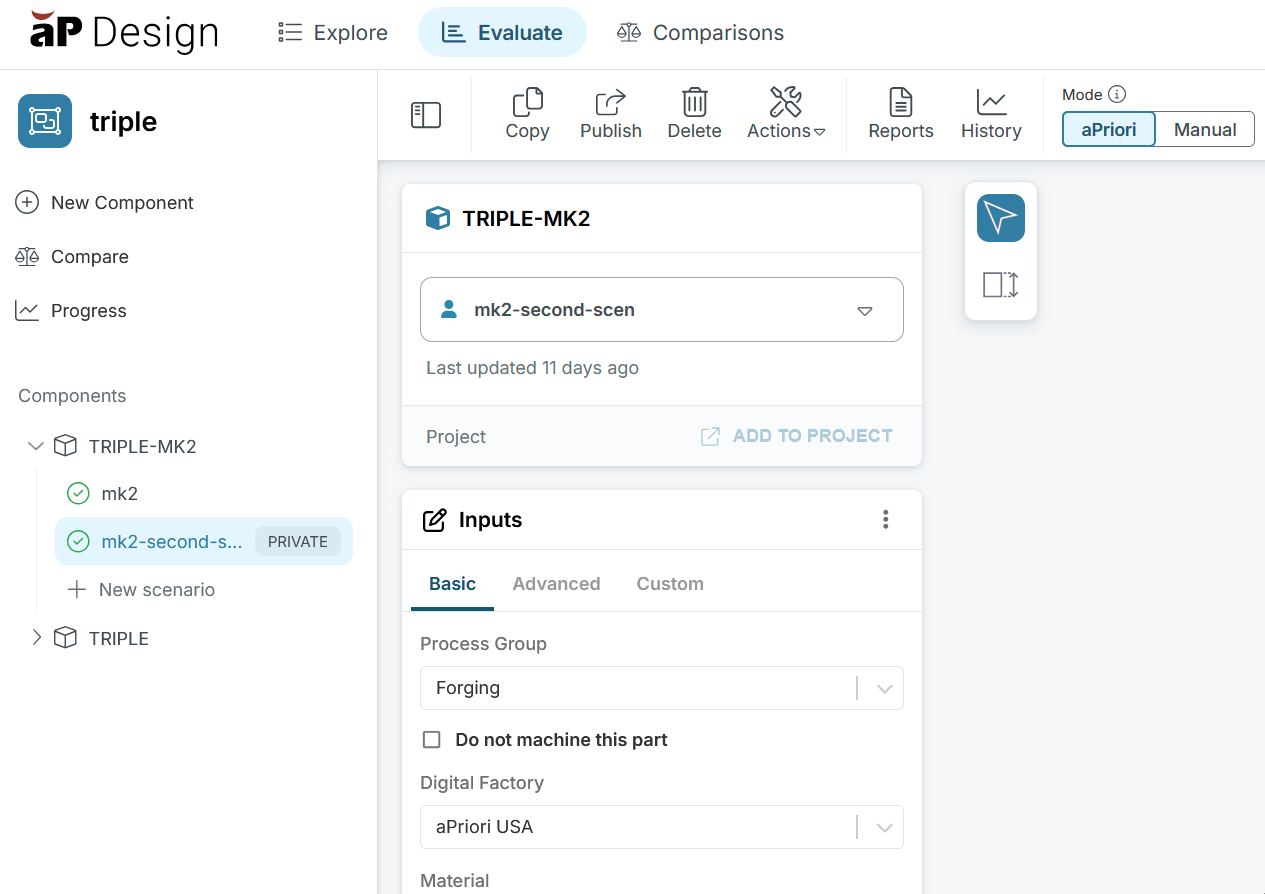Collapse the TRIPLE-MK2 tree node

[36, 446]
